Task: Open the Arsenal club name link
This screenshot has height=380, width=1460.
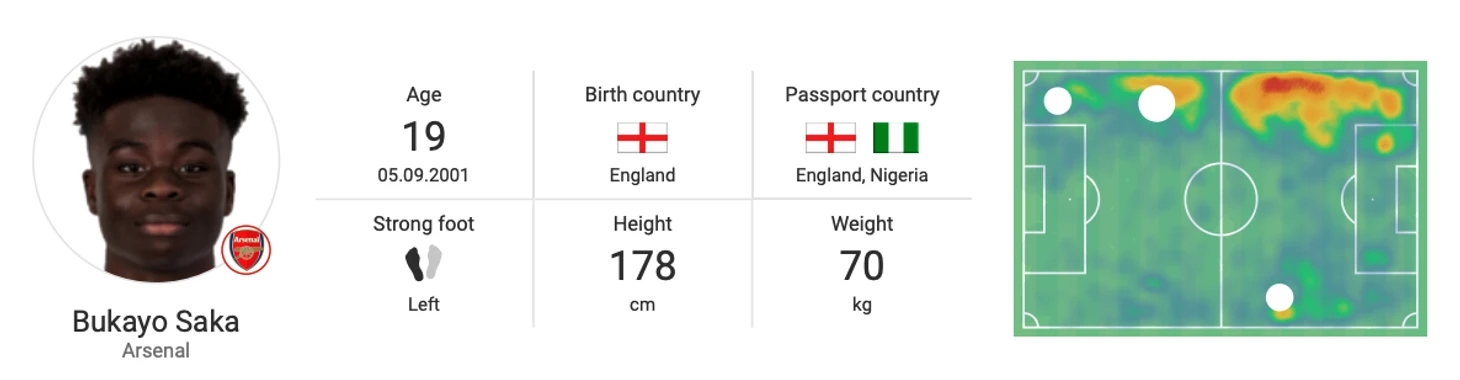Action: (156, 351)
